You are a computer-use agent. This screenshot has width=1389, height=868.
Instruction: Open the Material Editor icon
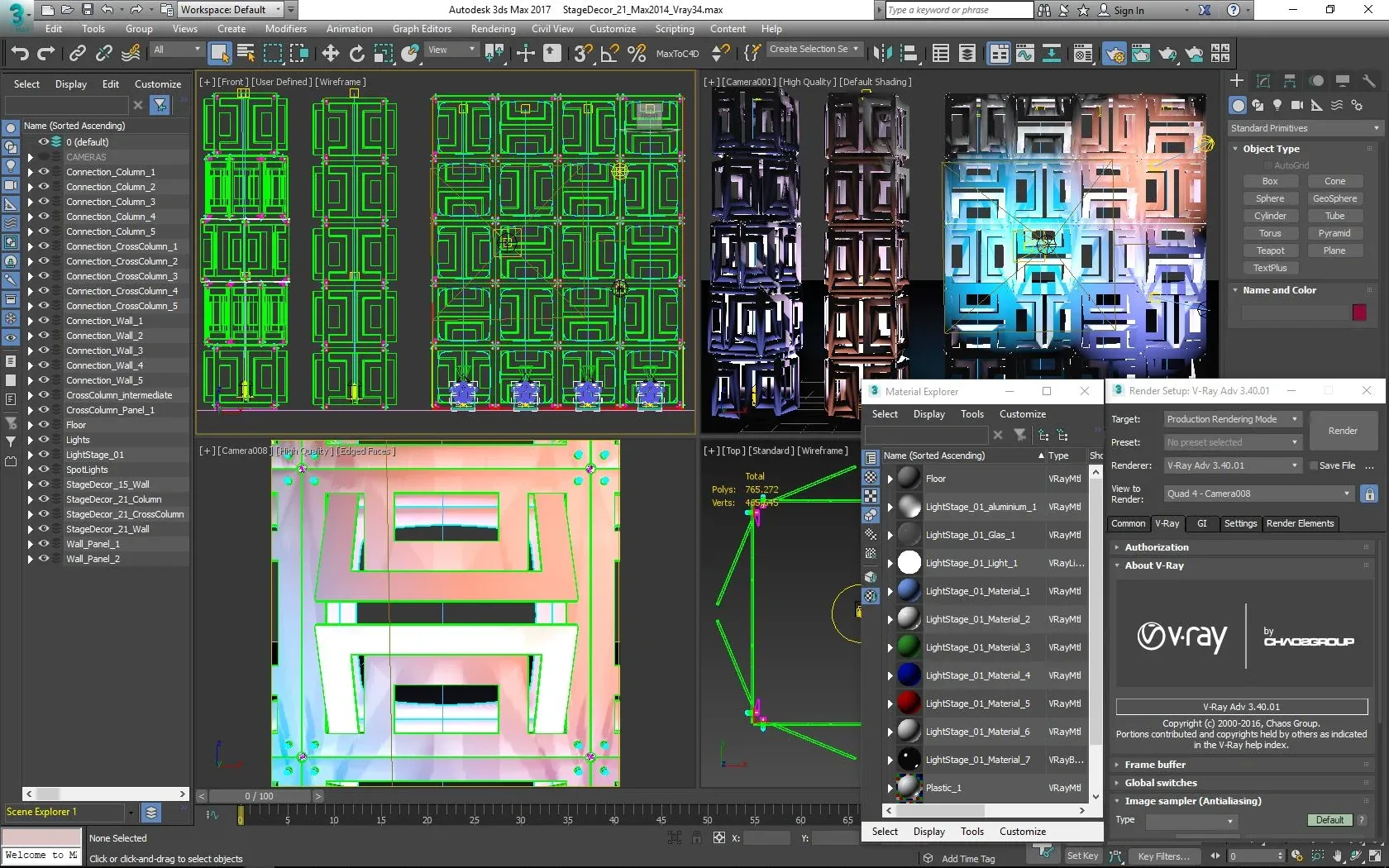coord(1083,54)
